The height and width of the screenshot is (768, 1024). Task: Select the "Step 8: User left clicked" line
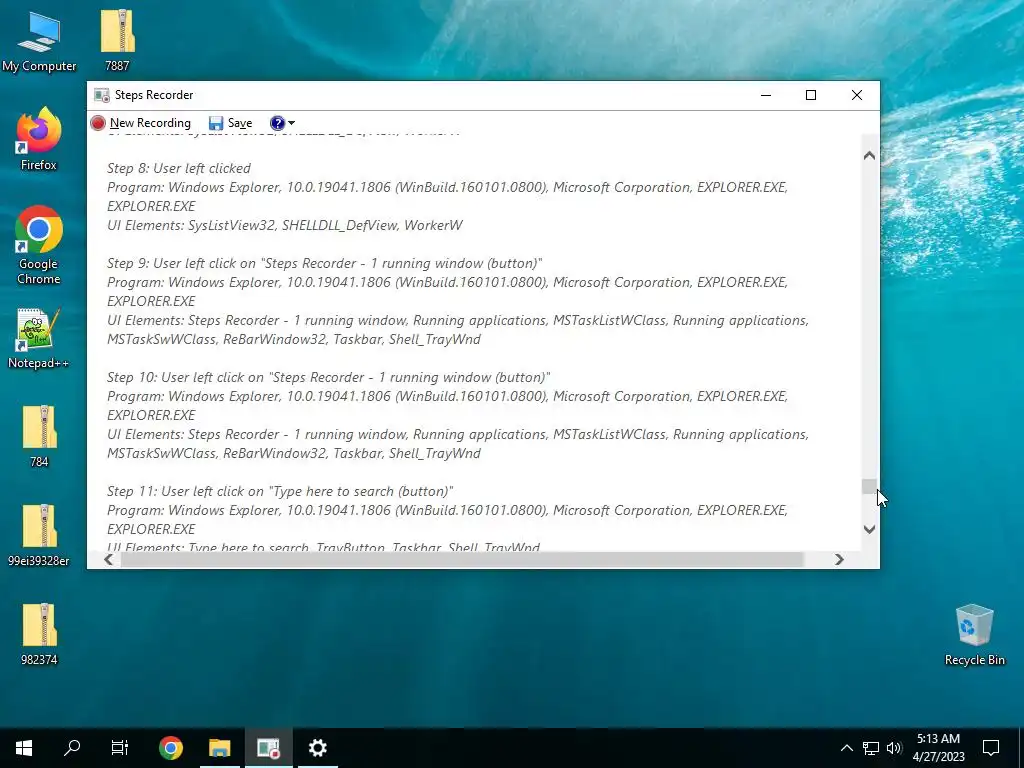[179, 168]
